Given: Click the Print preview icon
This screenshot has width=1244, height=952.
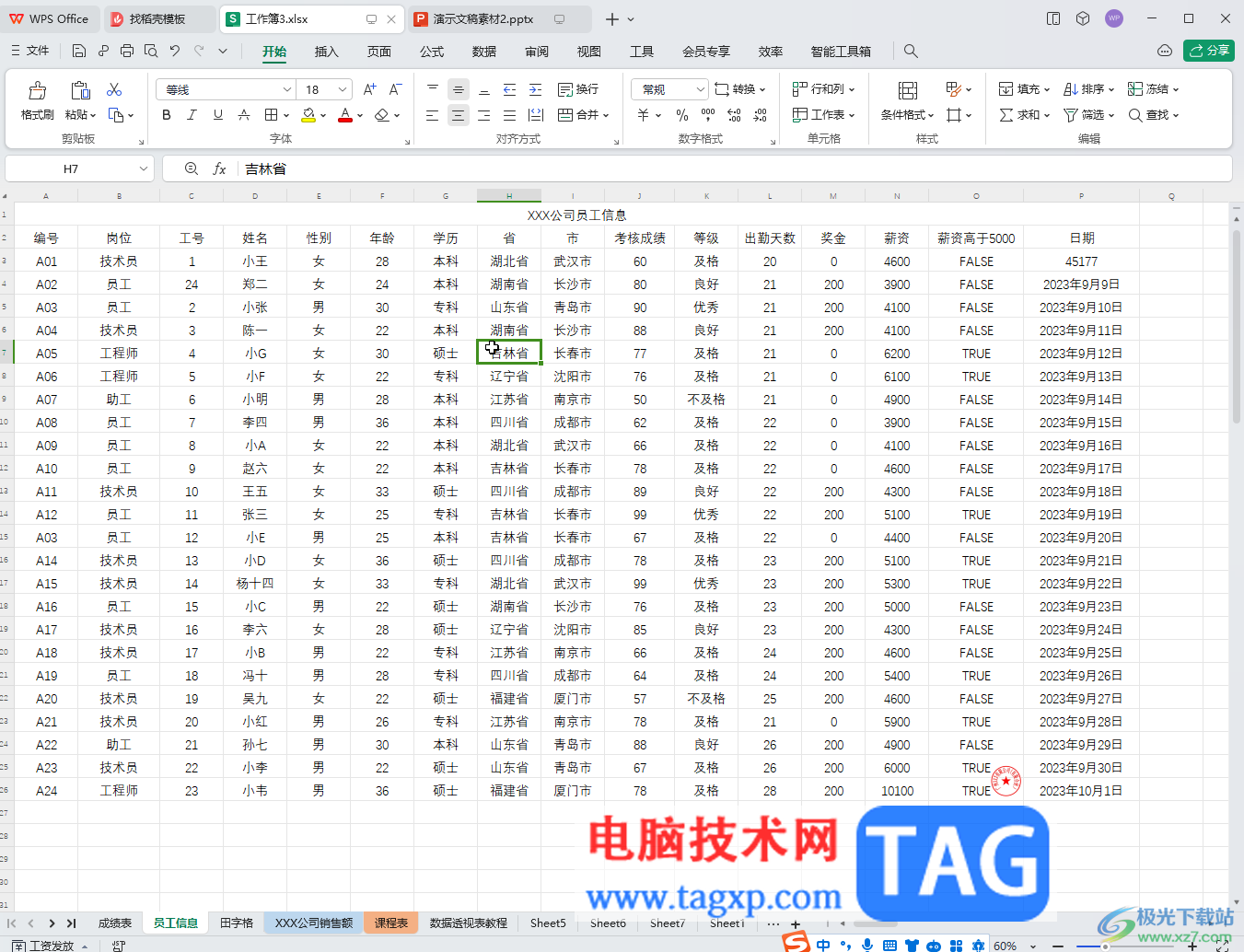Looking at the screenshot, I should pyautogui.click(x=151, y=52).
